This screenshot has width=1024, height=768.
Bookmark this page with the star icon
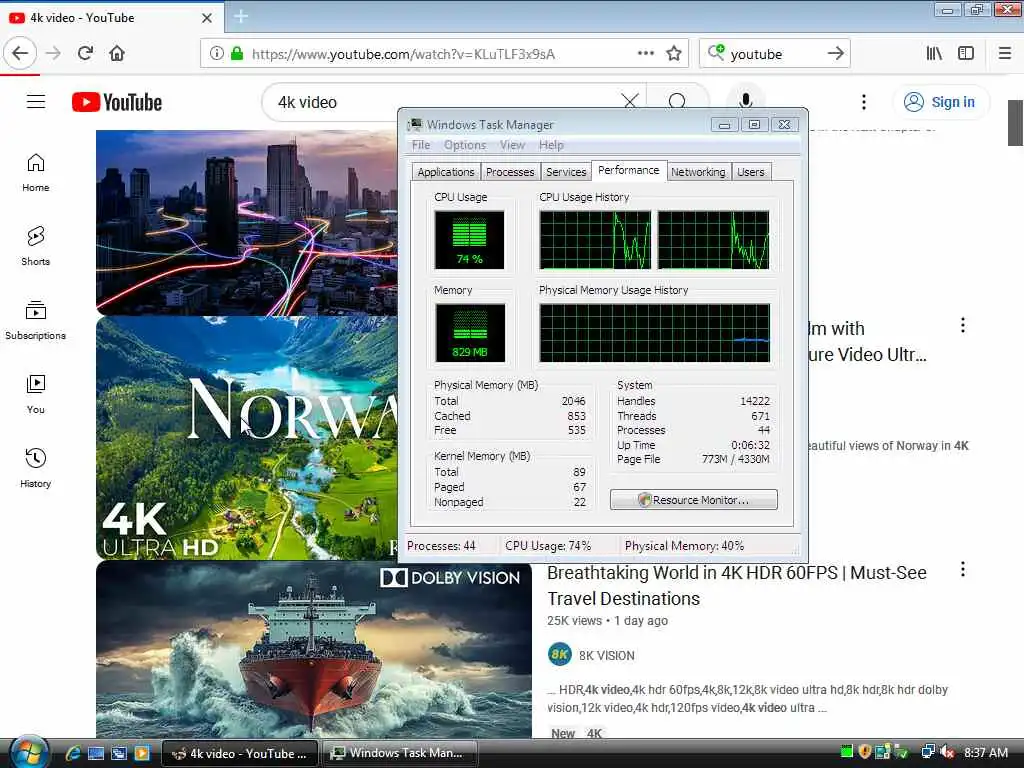[674, 54]
